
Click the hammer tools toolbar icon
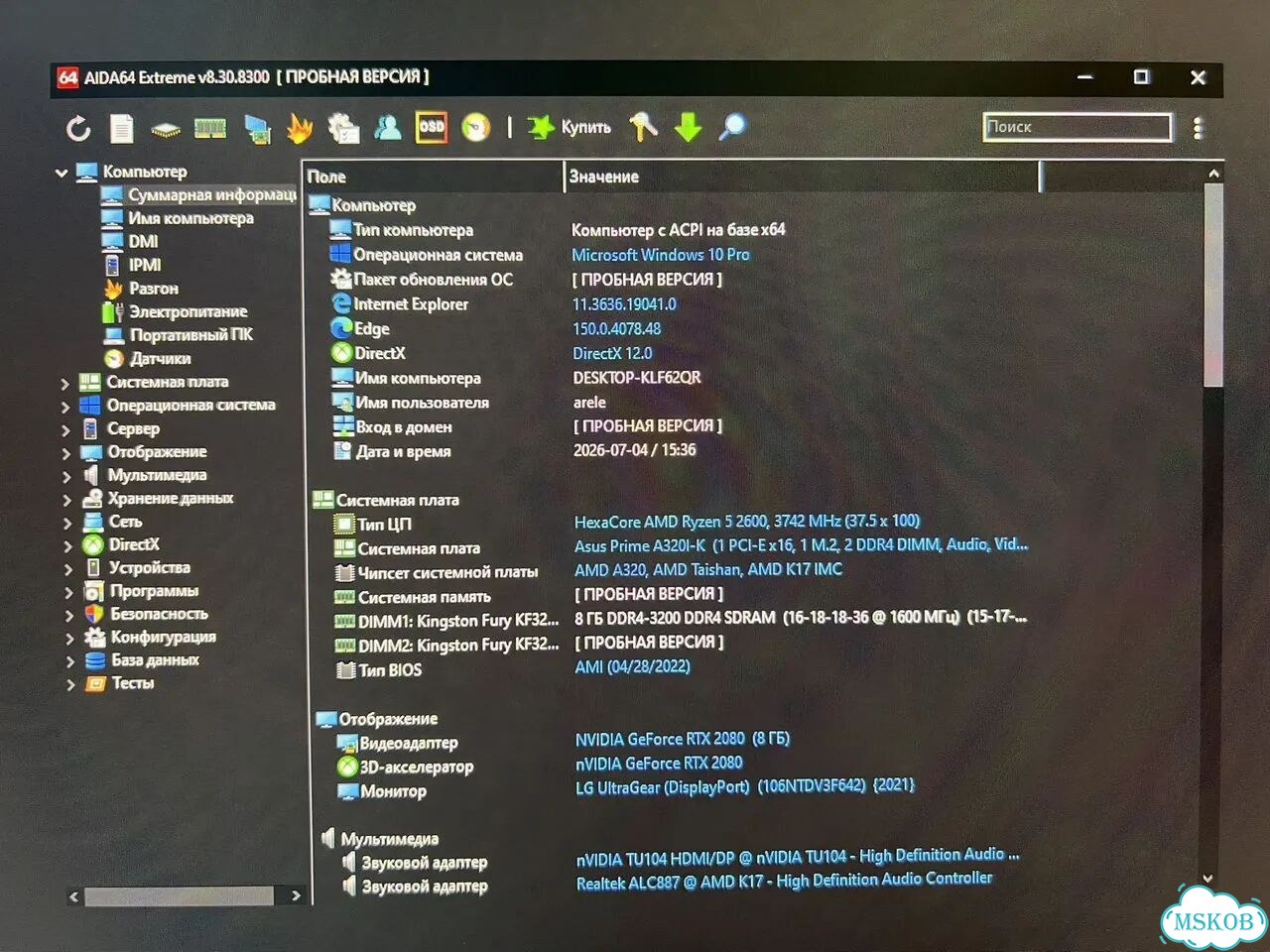click(x=643, y=127)
